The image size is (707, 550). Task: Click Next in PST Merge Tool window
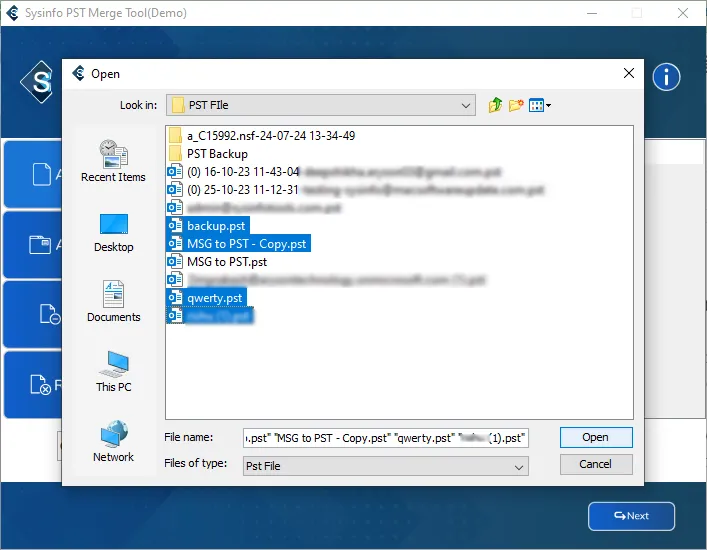coord(631,516)
